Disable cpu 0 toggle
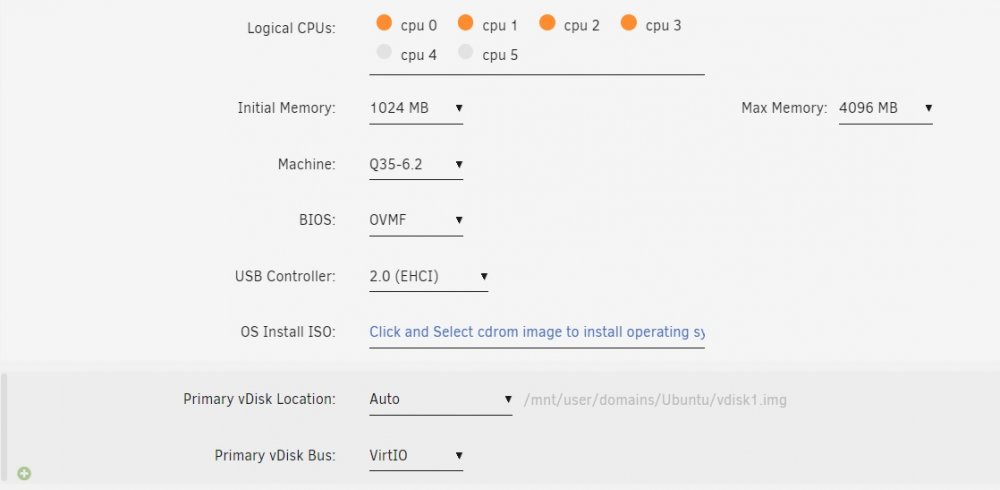Screen dimensions: 1000x490 point(384,22)
